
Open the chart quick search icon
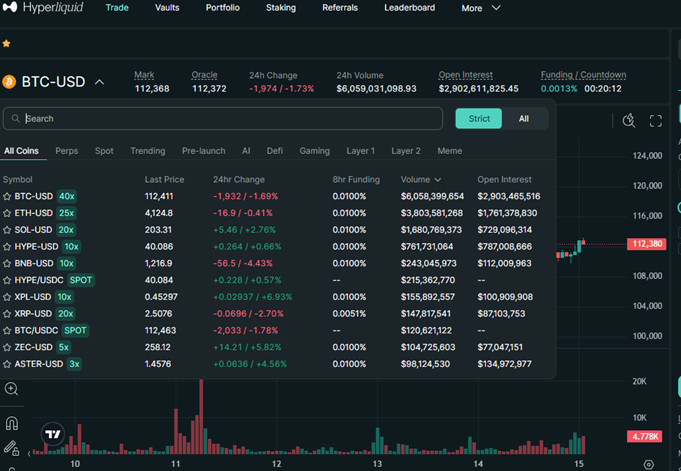pyautogui.click(x=628, y=120)
